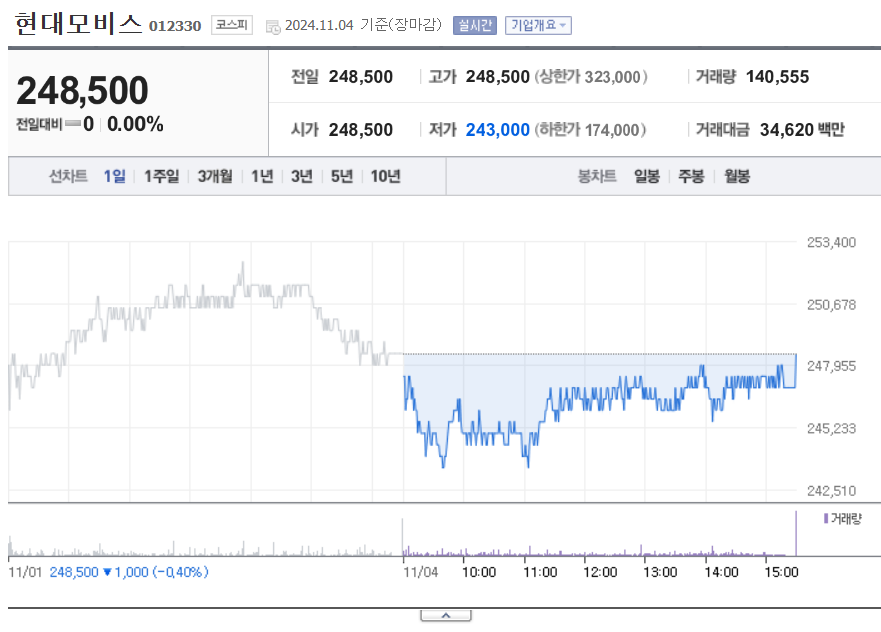Click the 10:00 time axis label
Screen dimensions: 881x632
click(479, 572)
